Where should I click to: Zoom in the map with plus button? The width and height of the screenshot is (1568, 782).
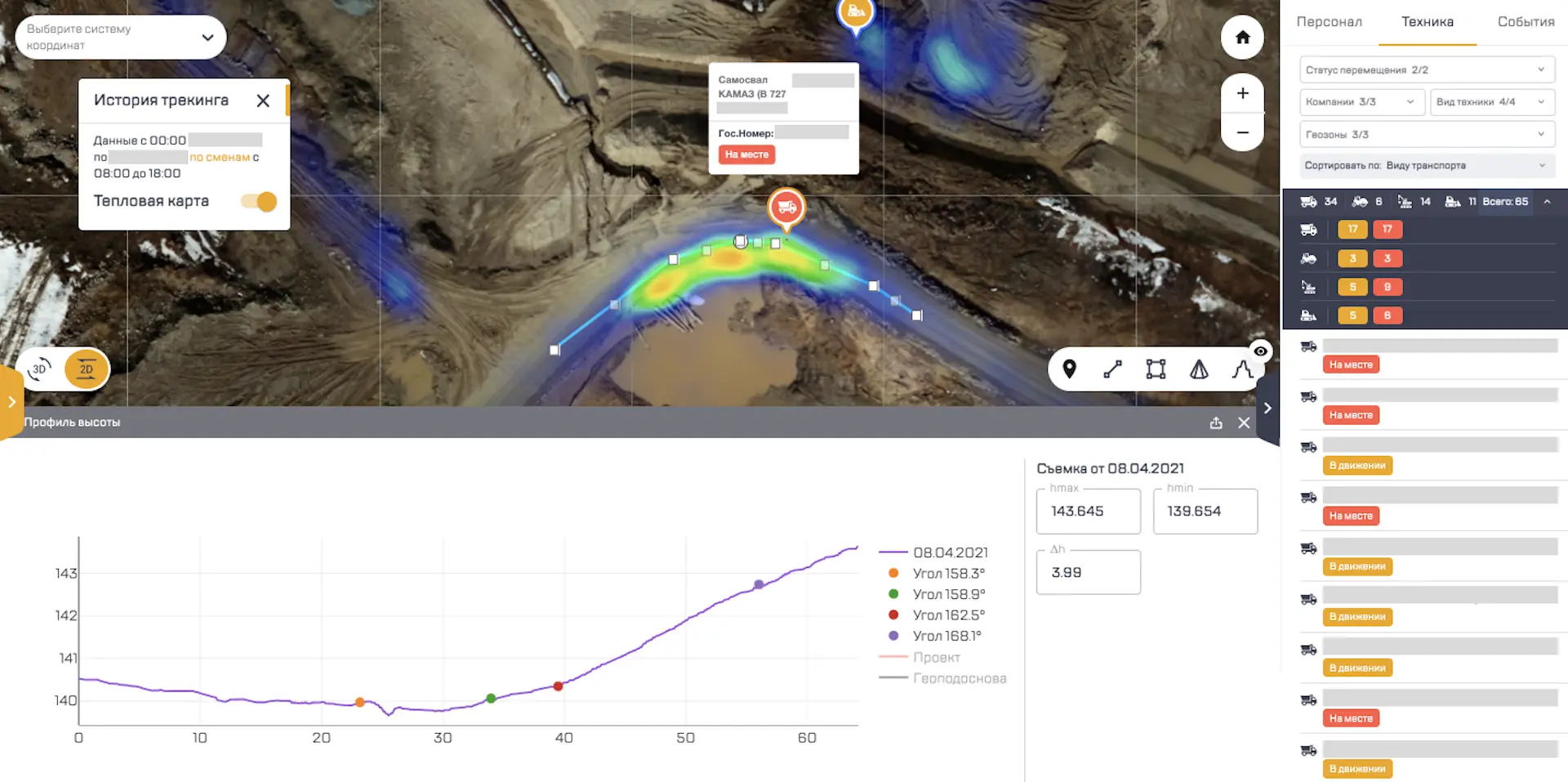click(x=1242, y=93)
